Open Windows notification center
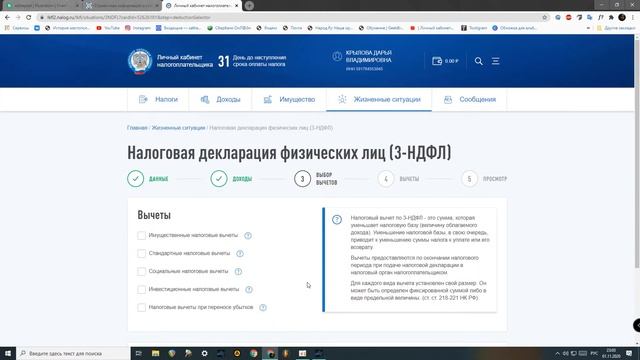Viewport: 640px width, 360px height. click(629, 353)
